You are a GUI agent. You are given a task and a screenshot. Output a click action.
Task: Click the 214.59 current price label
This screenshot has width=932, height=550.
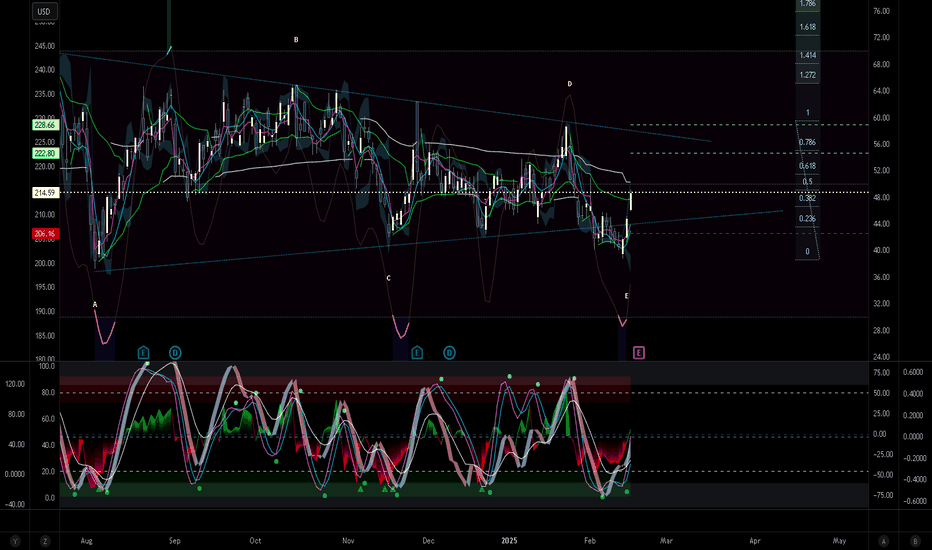click(45, 193)
